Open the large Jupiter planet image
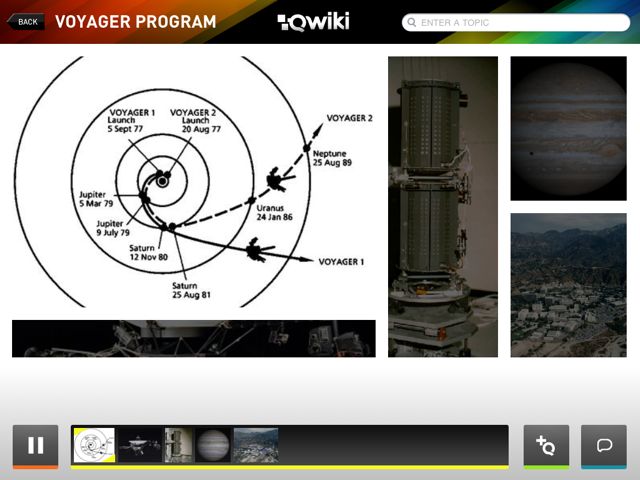Screen dimensions: 640x480 click(569, 129)
